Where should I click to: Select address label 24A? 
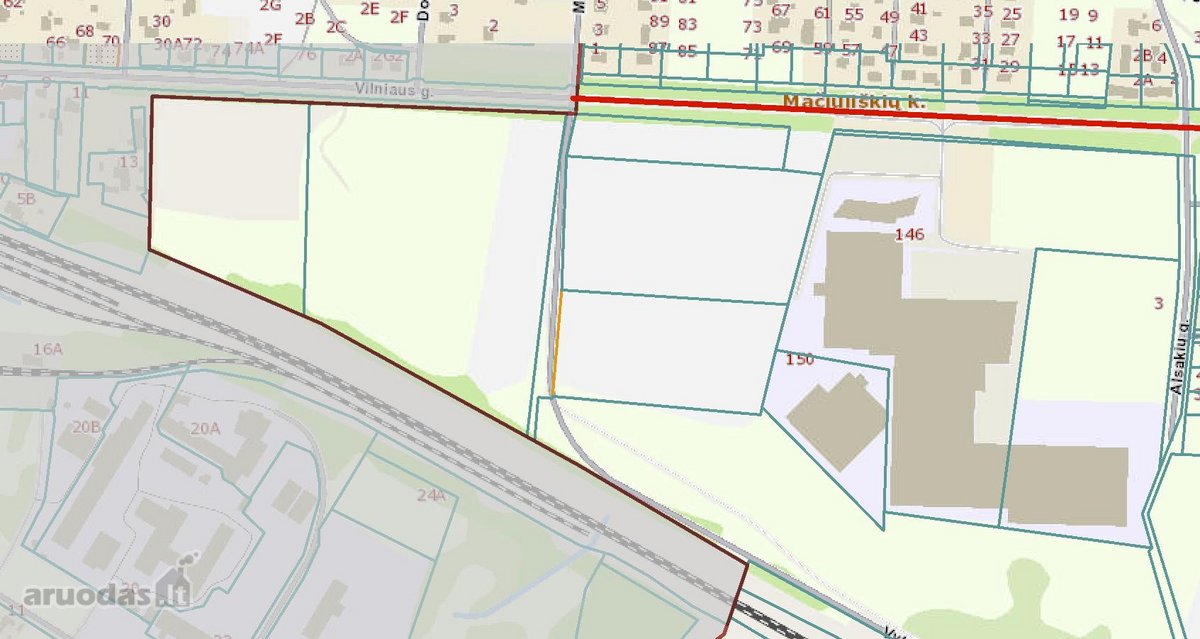[431, 494]
